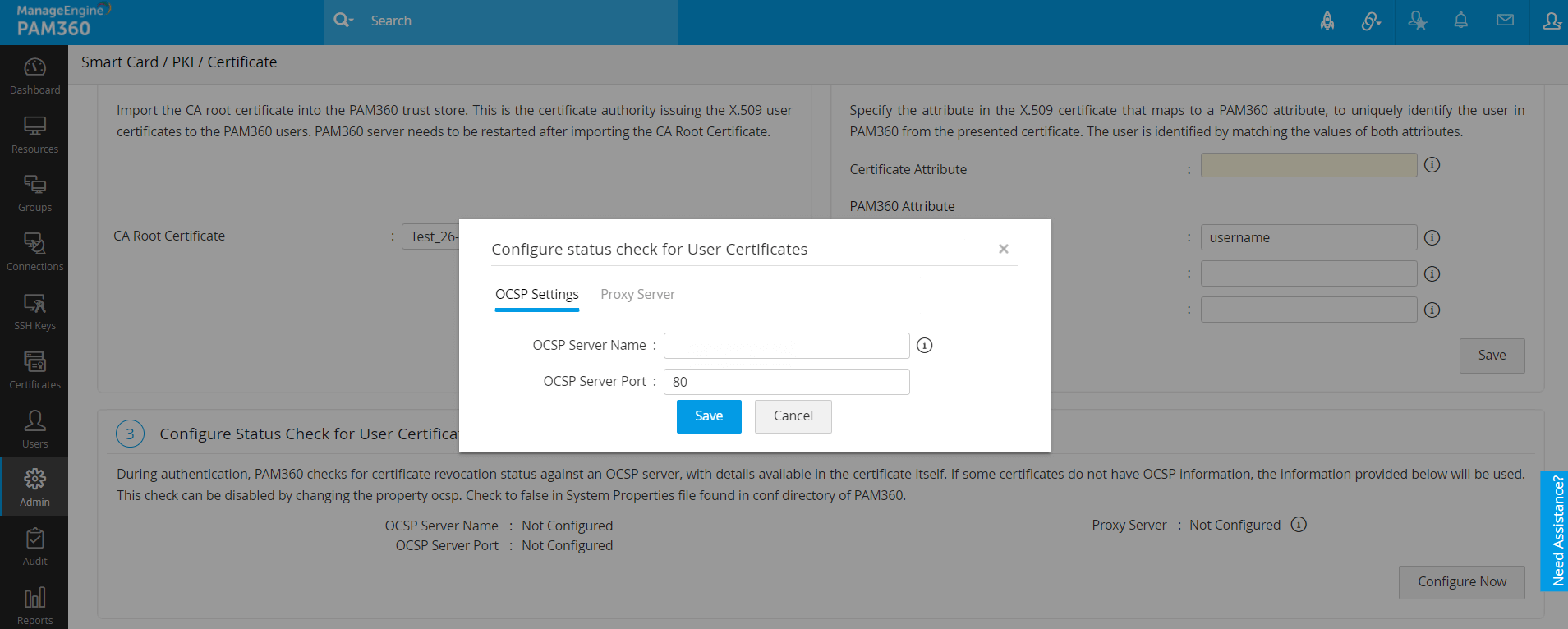Open the chain-link menu in the top bar
The image size is (1568, 629).
pyautogui.click(x=1371, y=21)
